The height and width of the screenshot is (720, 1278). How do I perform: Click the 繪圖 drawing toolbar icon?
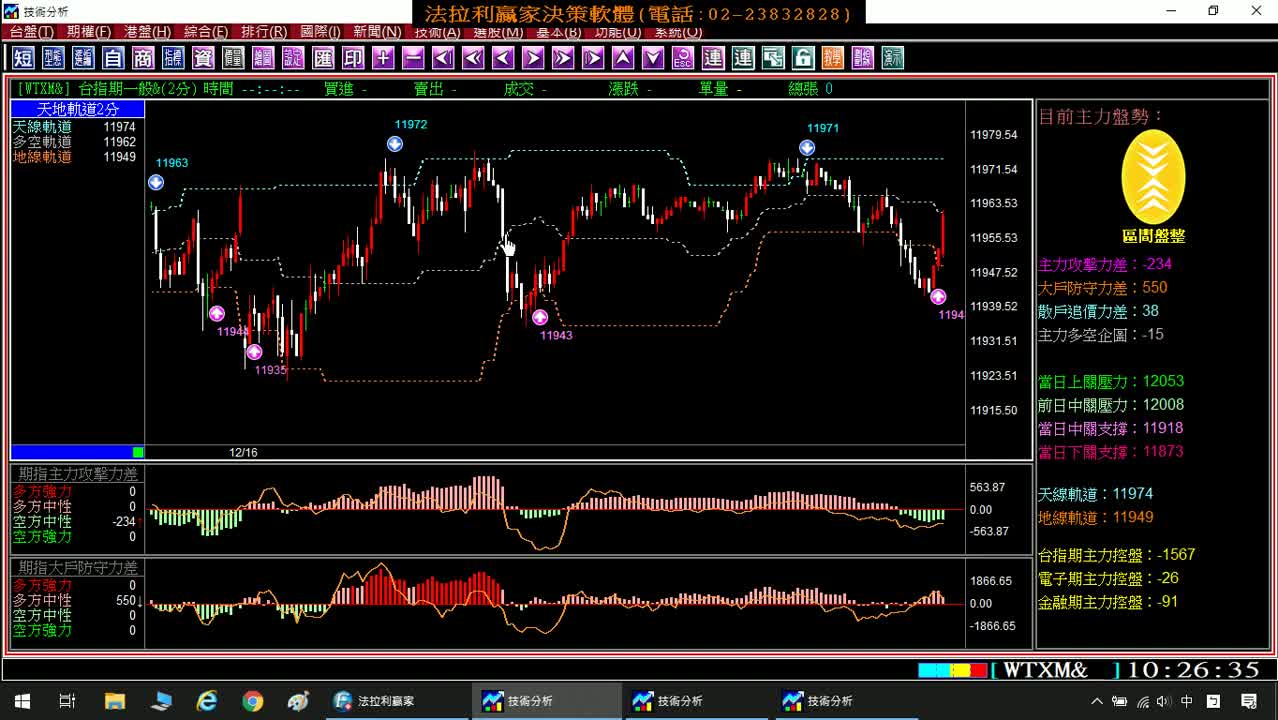[263, 57]
